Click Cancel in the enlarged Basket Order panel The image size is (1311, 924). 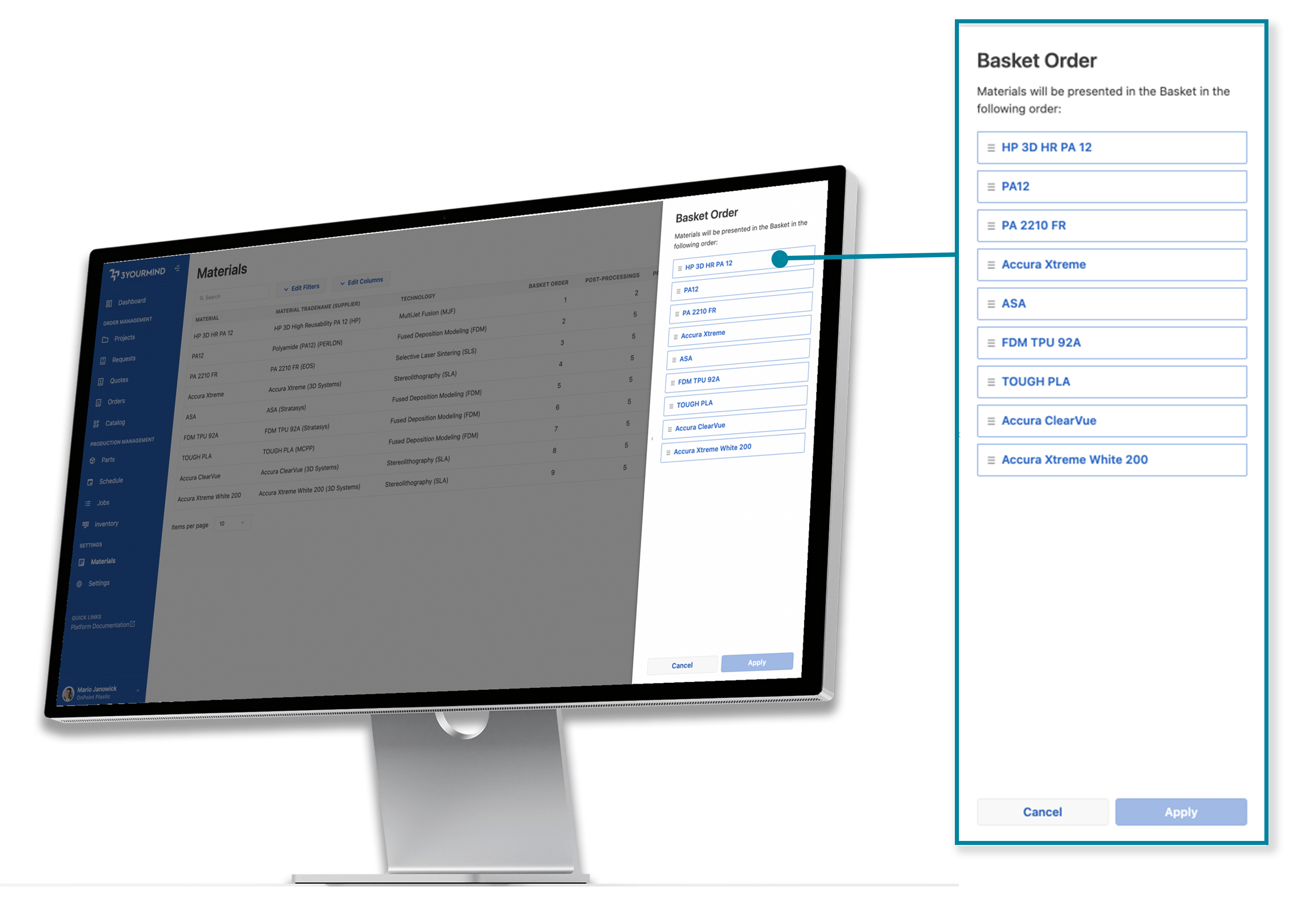coord(1043,812)
